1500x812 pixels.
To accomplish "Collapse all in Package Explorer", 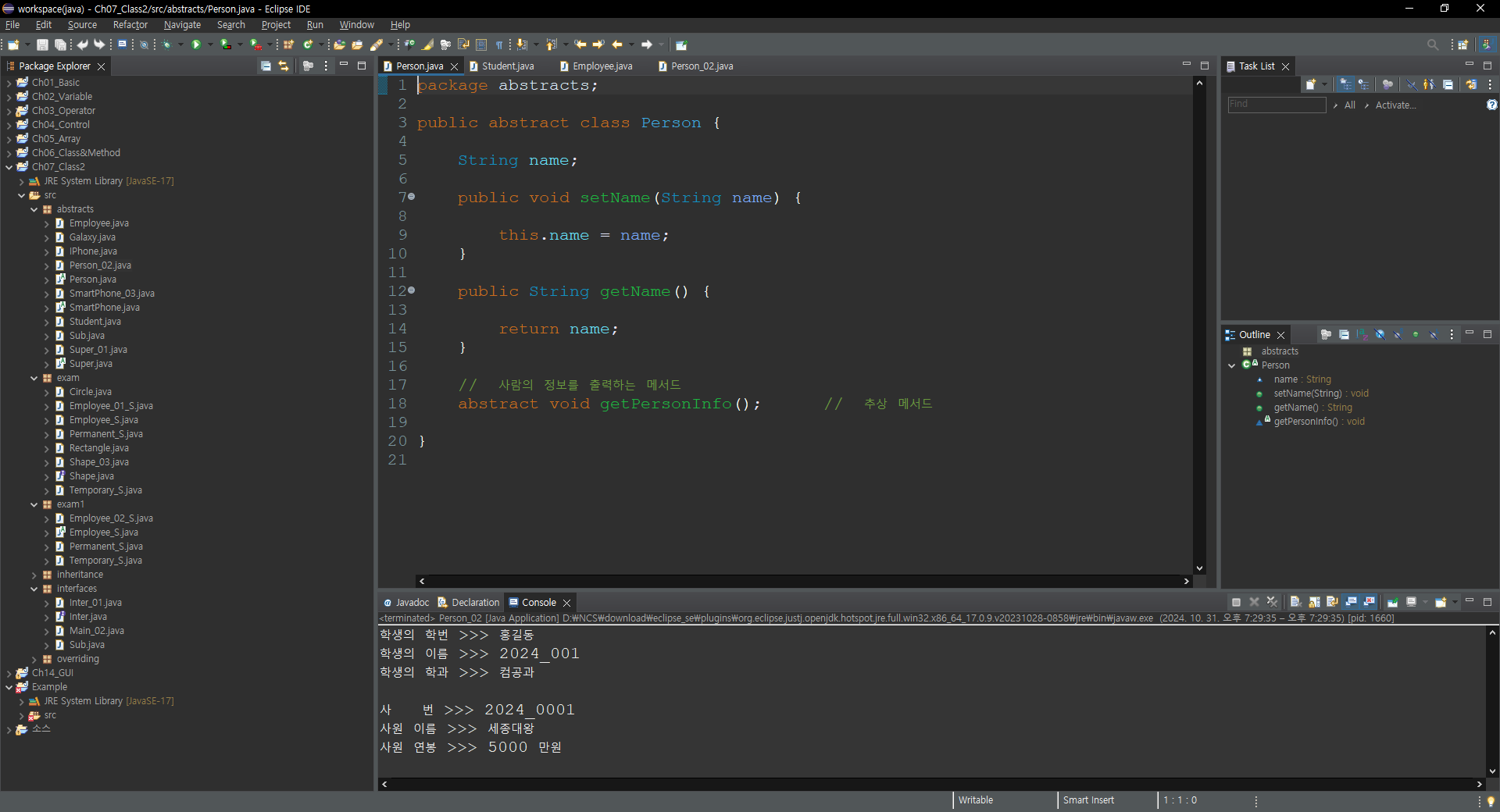I will 266,66.
